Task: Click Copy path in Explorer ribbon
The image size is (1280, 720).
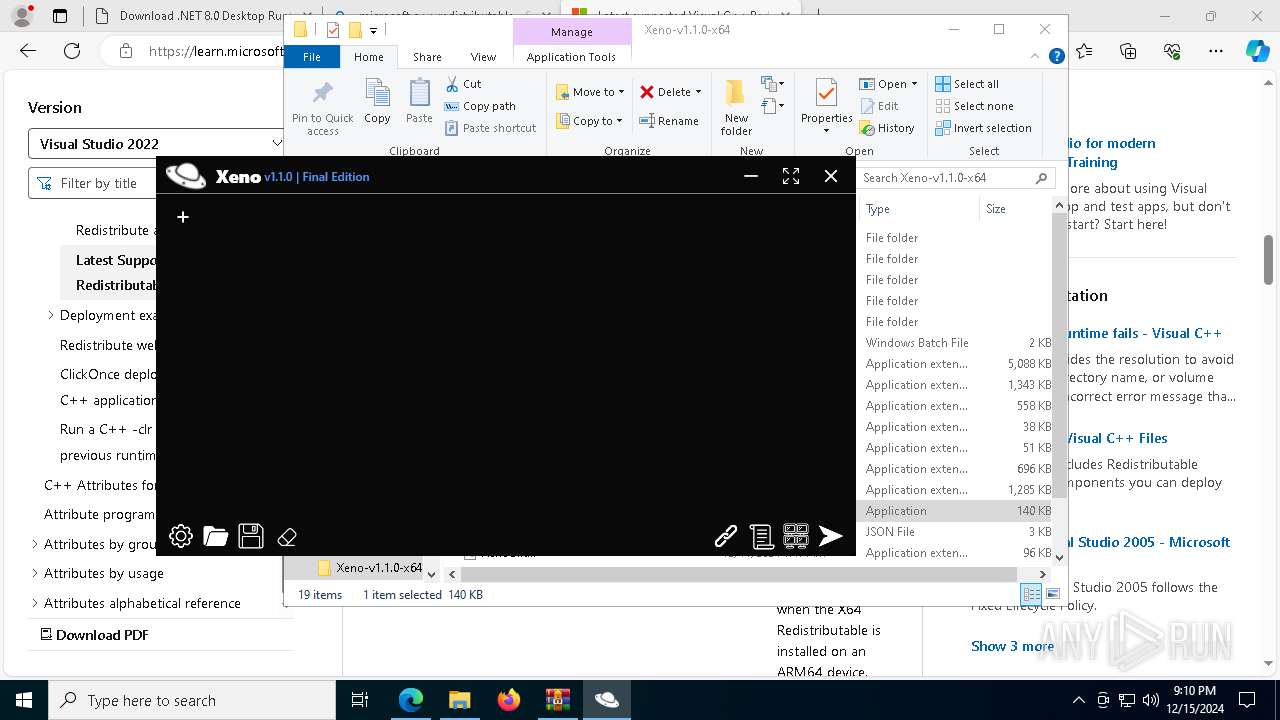Action: (x=480, y=106)
